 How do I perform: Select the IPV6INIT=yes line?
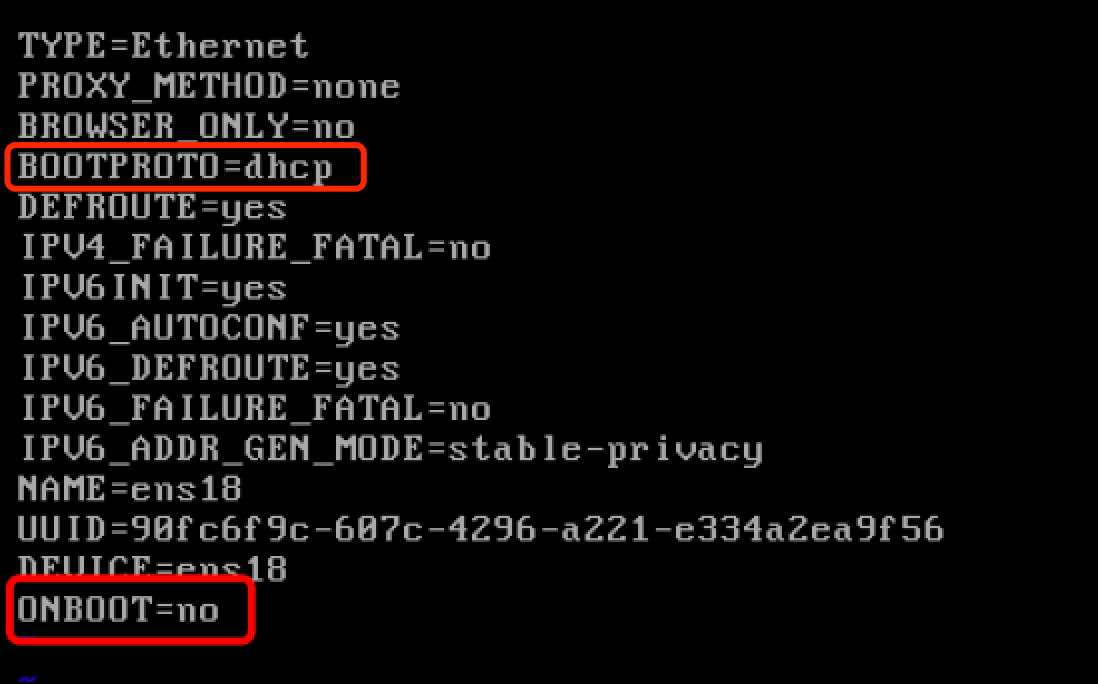[153, 288]
